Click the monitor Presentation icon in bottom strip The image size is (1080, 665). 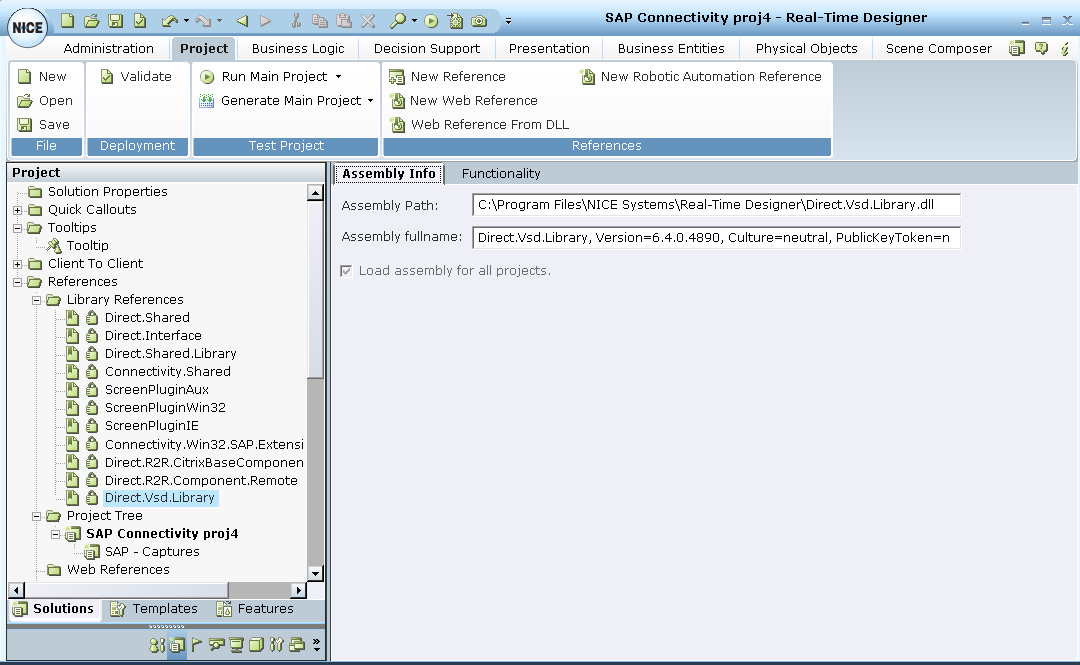pyautogui.click(x=236, y=645)
